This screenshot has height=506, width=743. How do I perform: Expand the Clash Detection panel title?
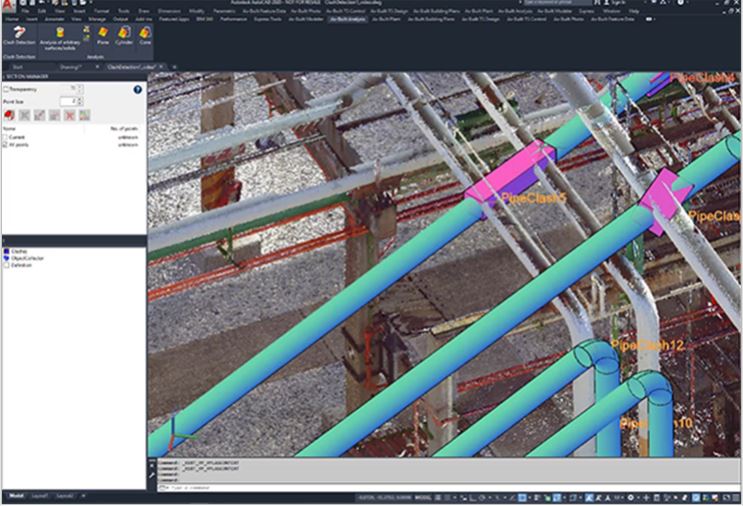click(20, 56)
